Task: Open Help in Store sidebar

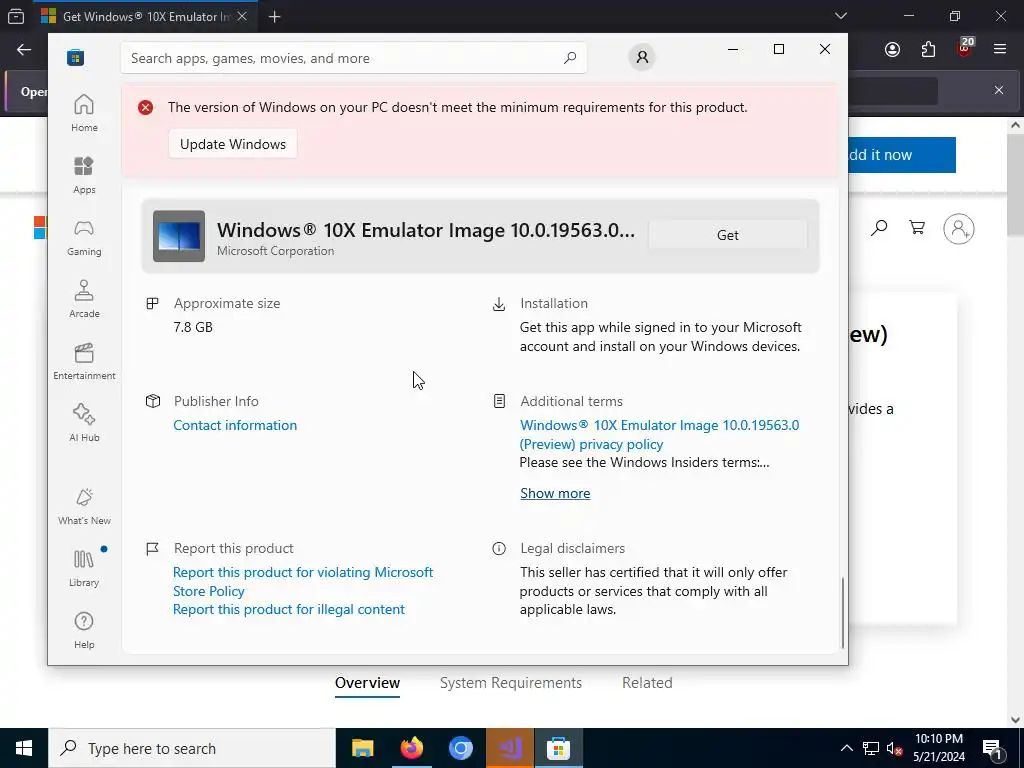Action: 84,631
